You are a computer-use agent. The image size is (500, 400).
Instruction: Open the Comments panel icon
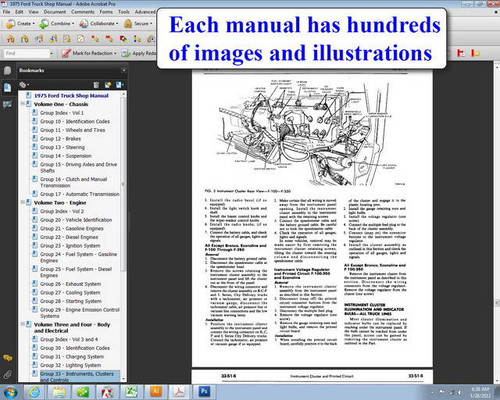(x=7, y=358)
